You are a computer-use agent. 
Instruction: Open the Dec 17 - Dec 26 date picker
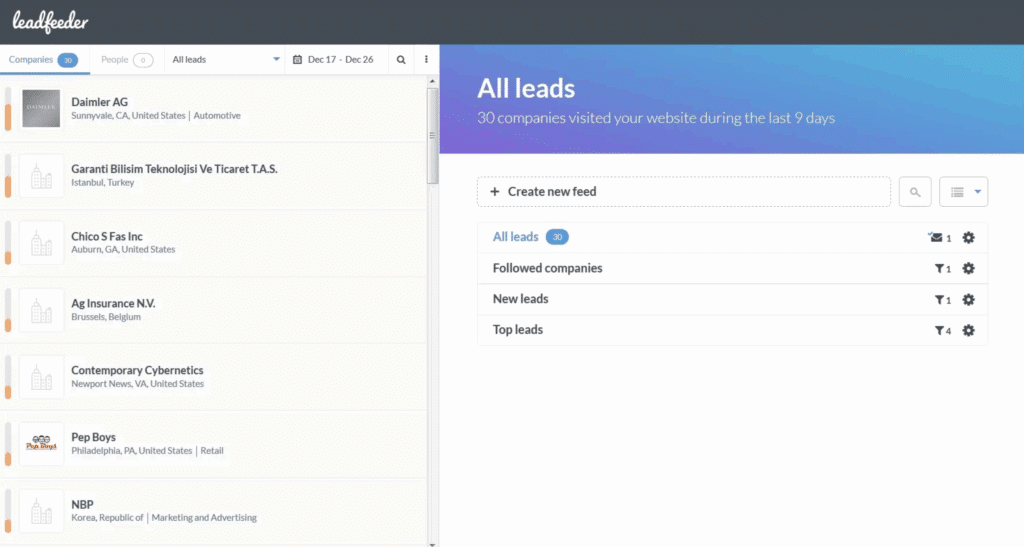tap(333, 60)
